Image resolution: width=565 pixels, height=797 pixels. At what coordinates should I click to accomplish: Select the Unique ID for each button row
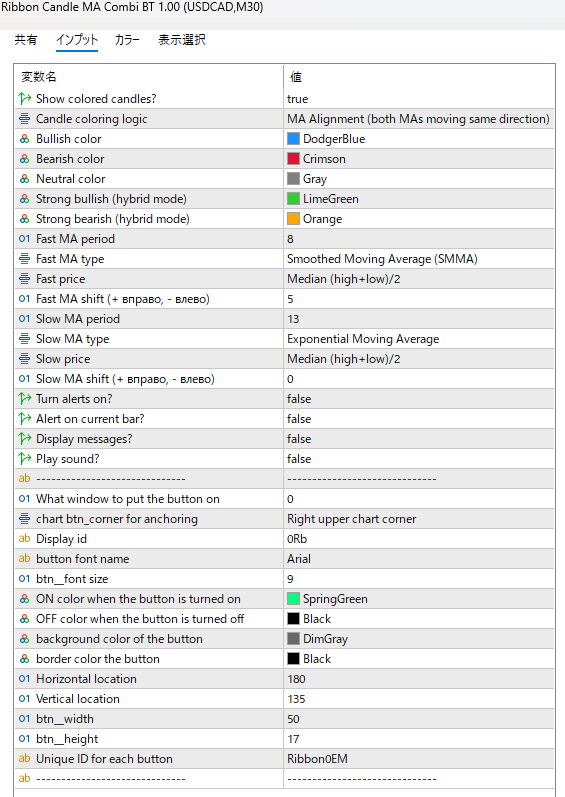coord(285,759)
